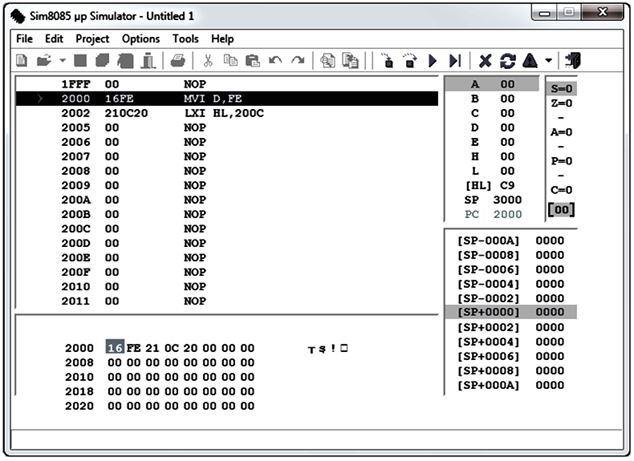Open the Edit menu

54,39
